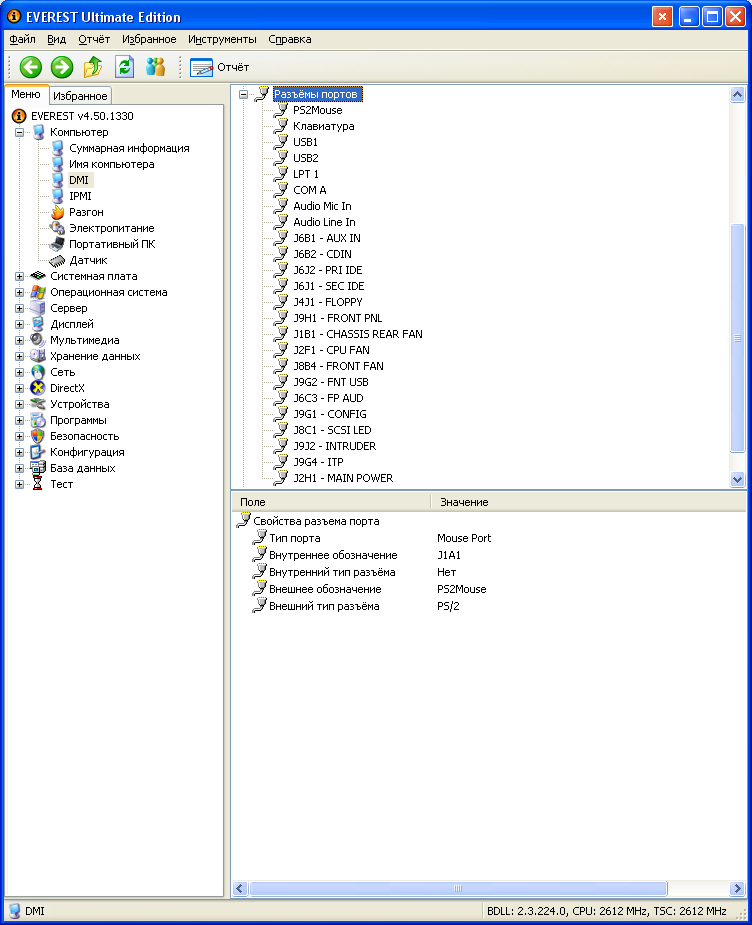The image size is (752, 925).
Task: Select the IPMI tree item
Action: [80, 196]
